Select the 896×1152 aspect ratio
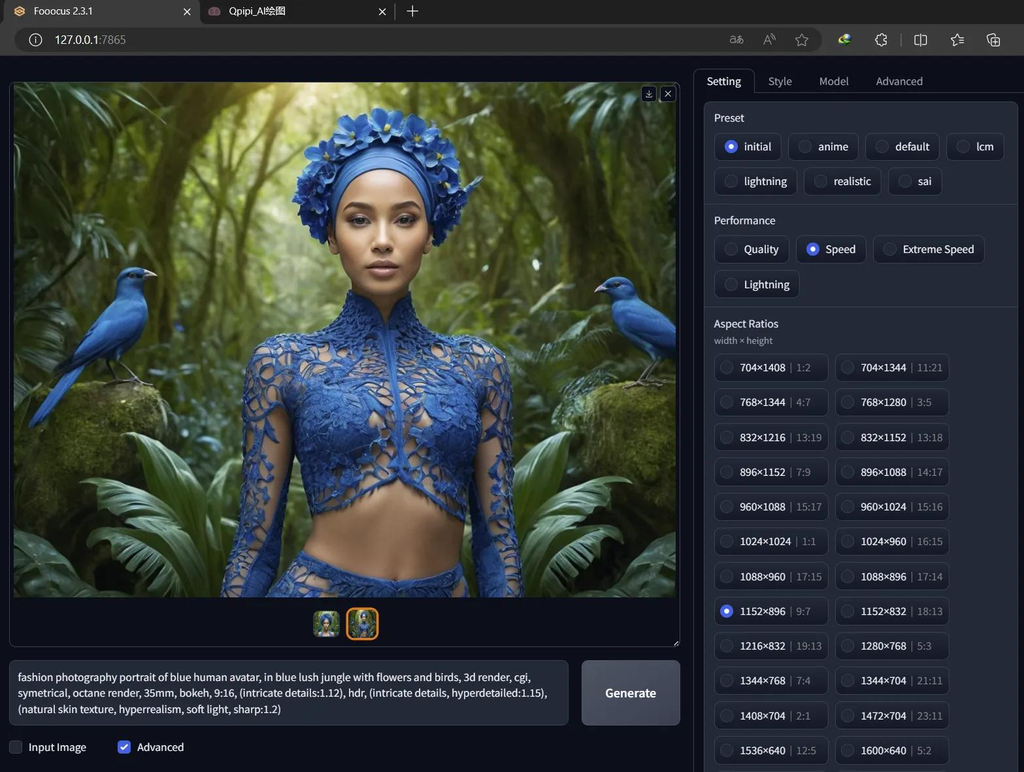Image resolution: width=1024 pixels, height=772 pixels. (771, 472)
